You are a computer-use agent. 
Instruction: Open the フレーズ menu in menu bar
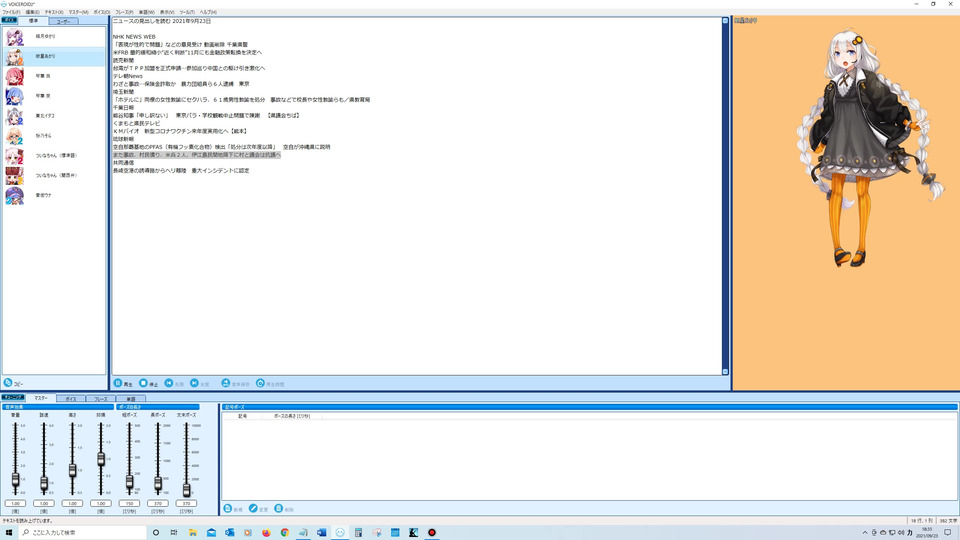click(x=124, y=12)
